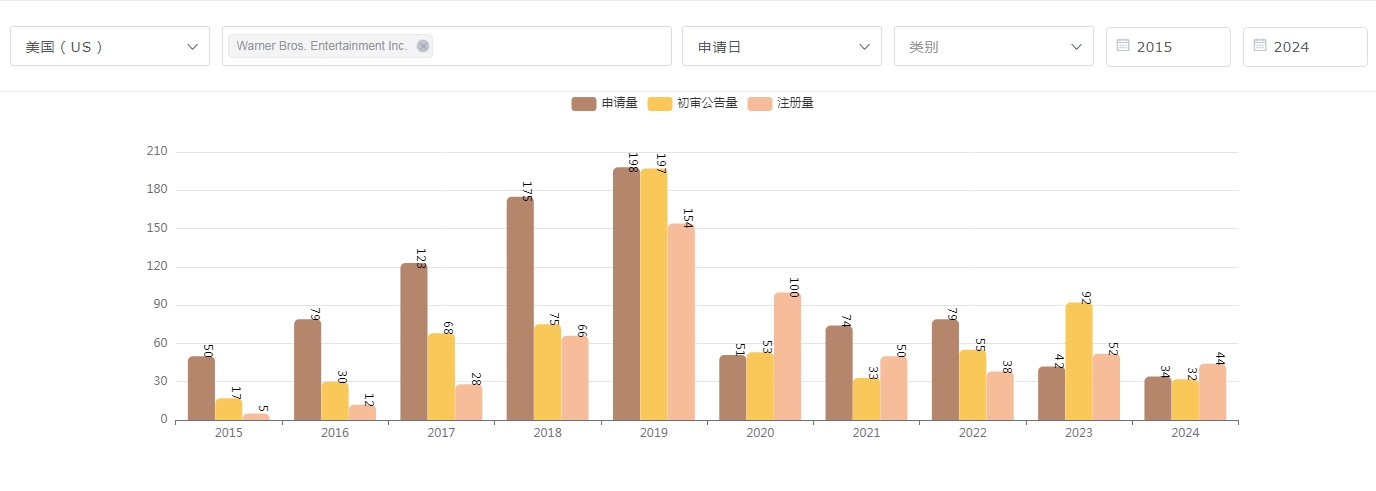1376x491 pixels.
Task: Click the brown 申请量 legend swatch
Action: pyautogui.click(x=584, y=103)
